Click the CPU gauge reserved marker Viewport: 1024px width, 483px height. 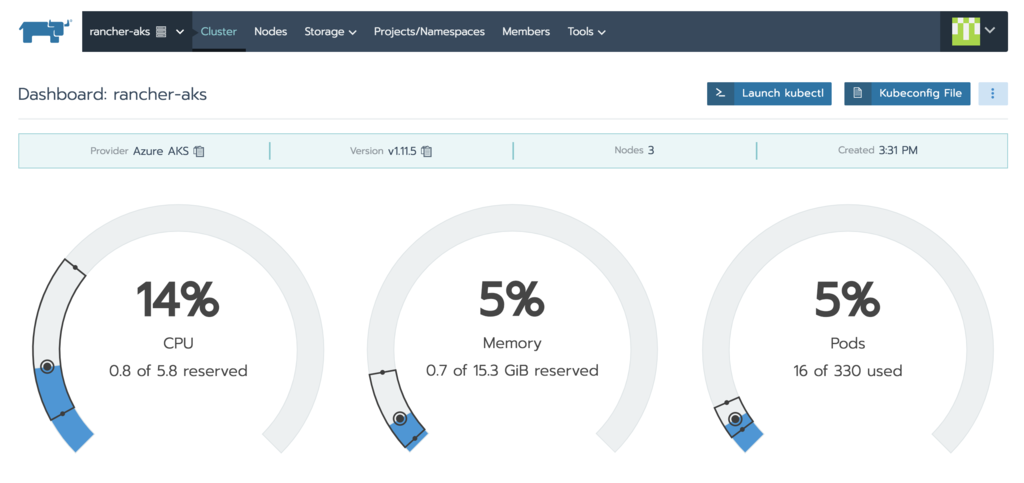(46, 367)
